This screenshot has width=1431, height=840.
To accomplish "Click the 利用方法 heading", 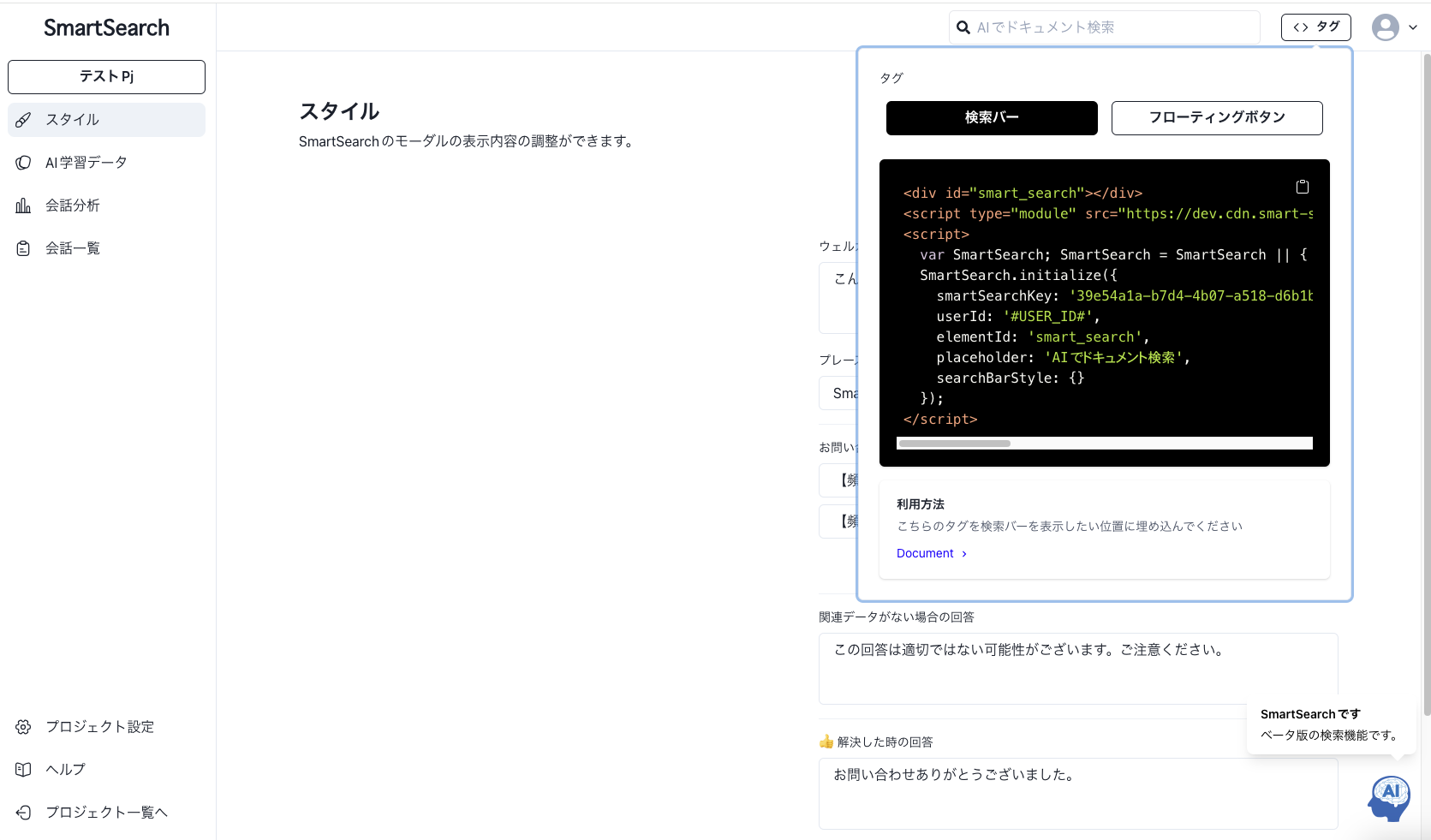I will pos(921,505).
